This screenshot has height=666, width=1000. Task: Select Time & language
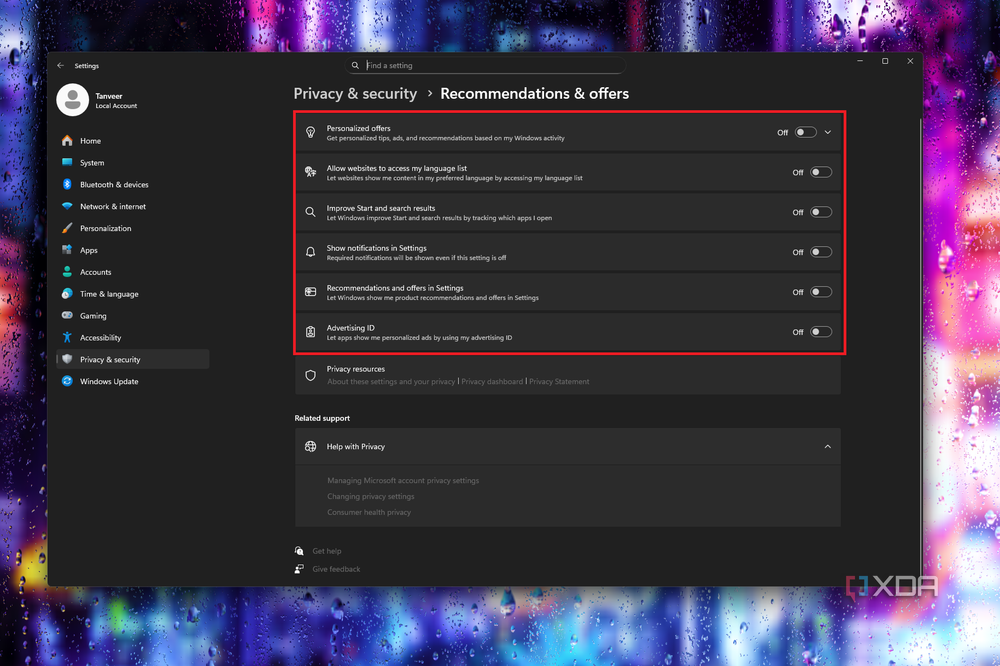coord(133,293)
